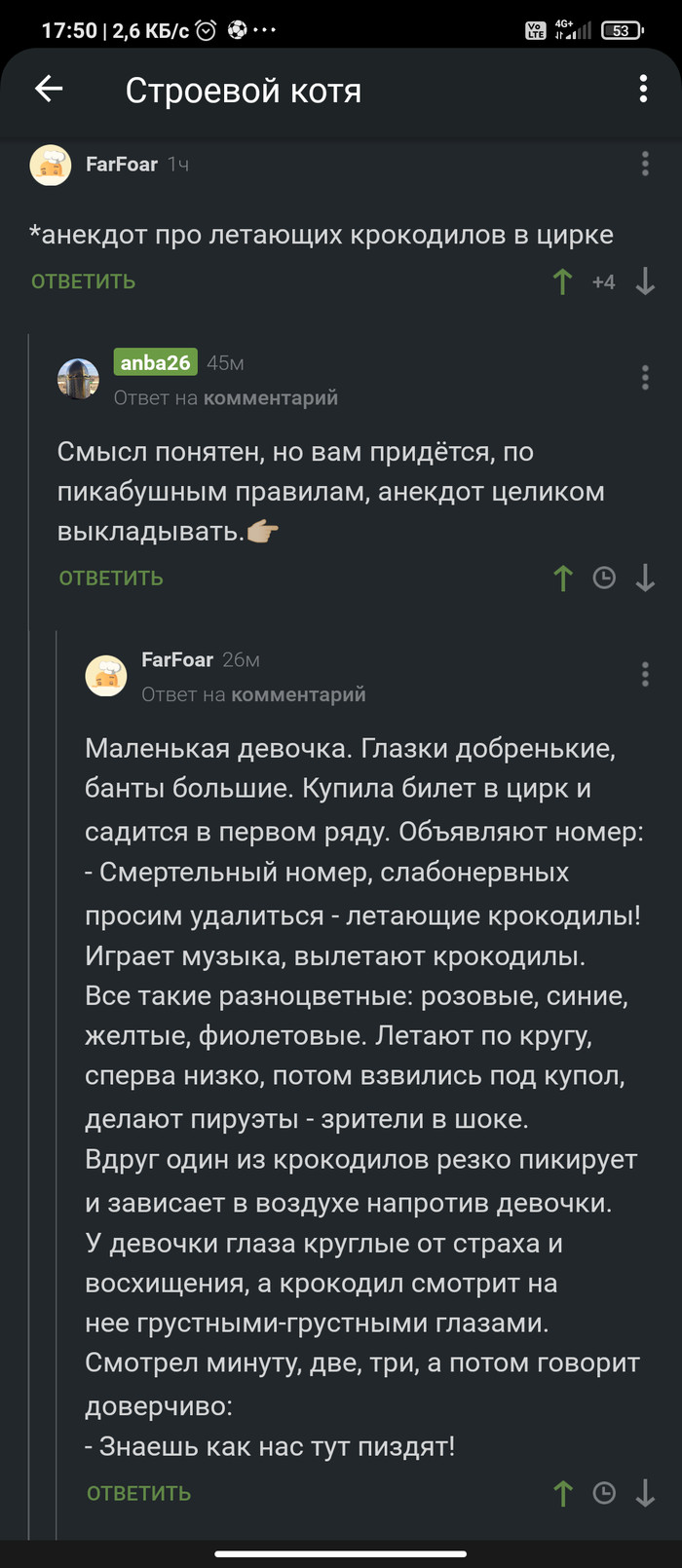Open the anba26 username badge
Image resolution: width=682 pixels, height=1568 pixels.
coord(156,362)
